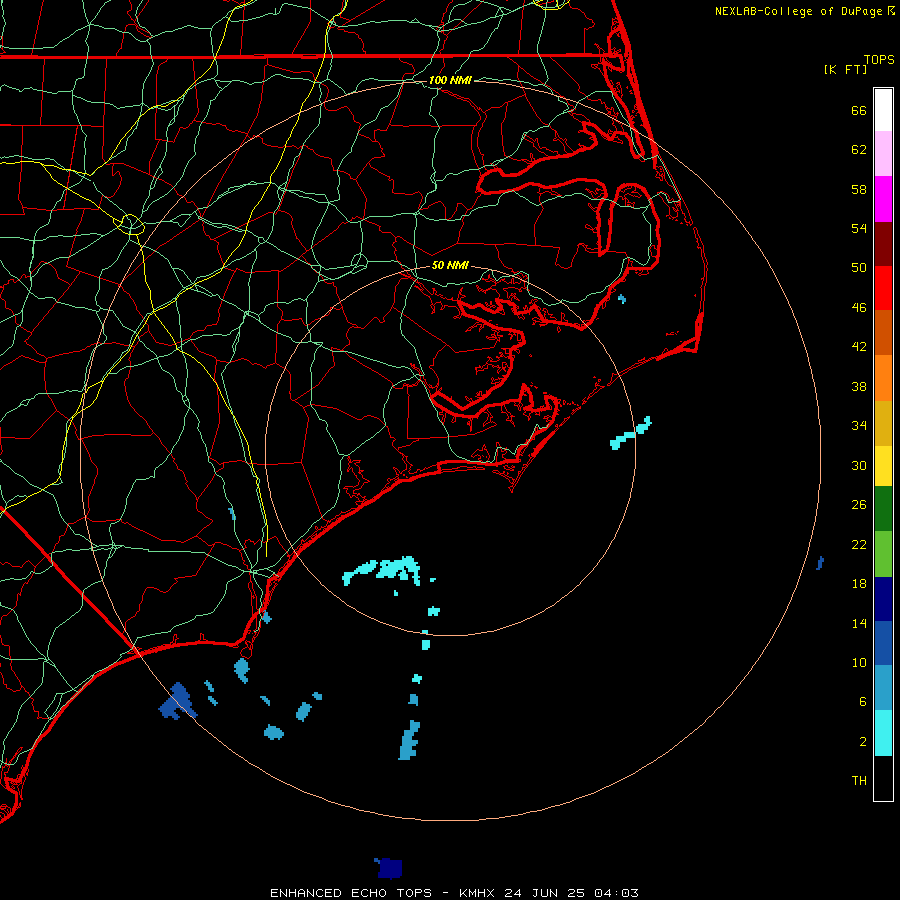Select the cyan 2 kft legend swatch

tap(883, 733)
